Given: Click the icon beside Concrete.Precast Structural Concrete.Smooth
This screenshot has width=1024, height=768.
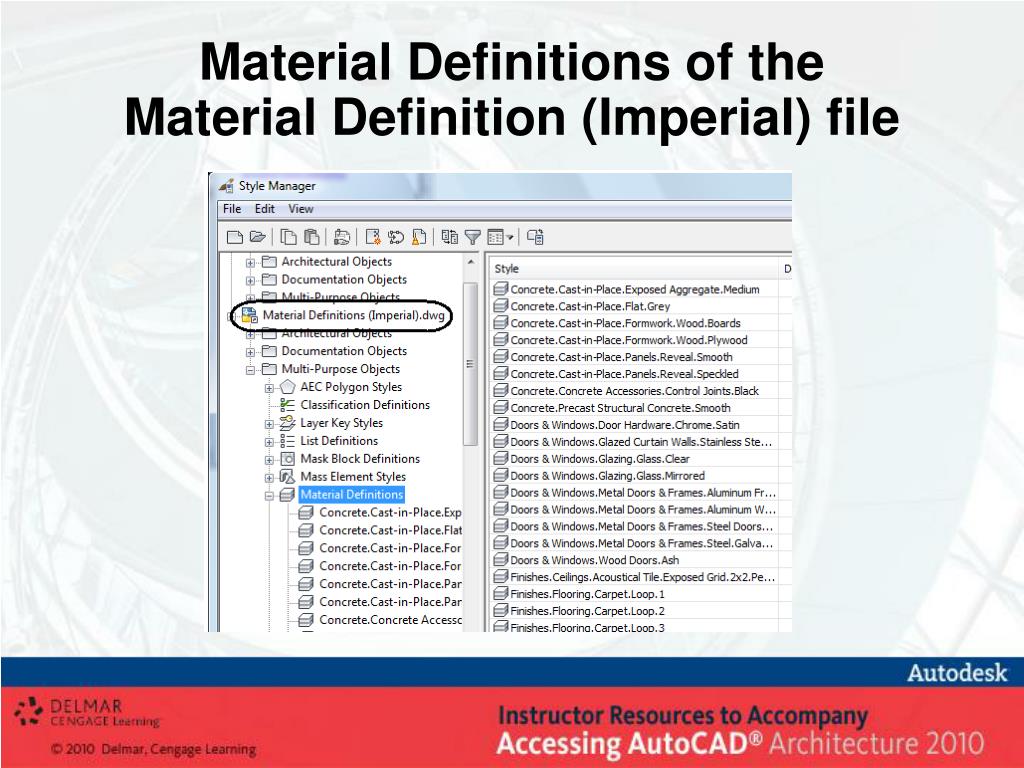Looking at the screenshot, I should 501,408.
